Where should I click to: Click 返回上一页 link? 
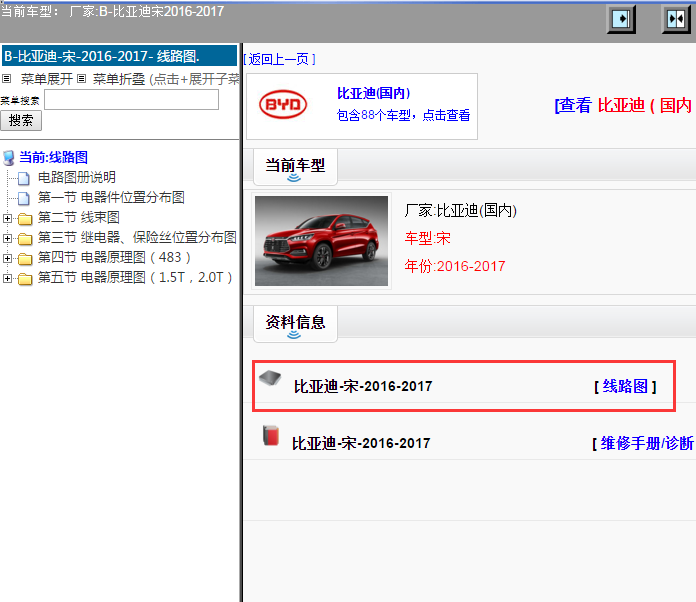279,59
